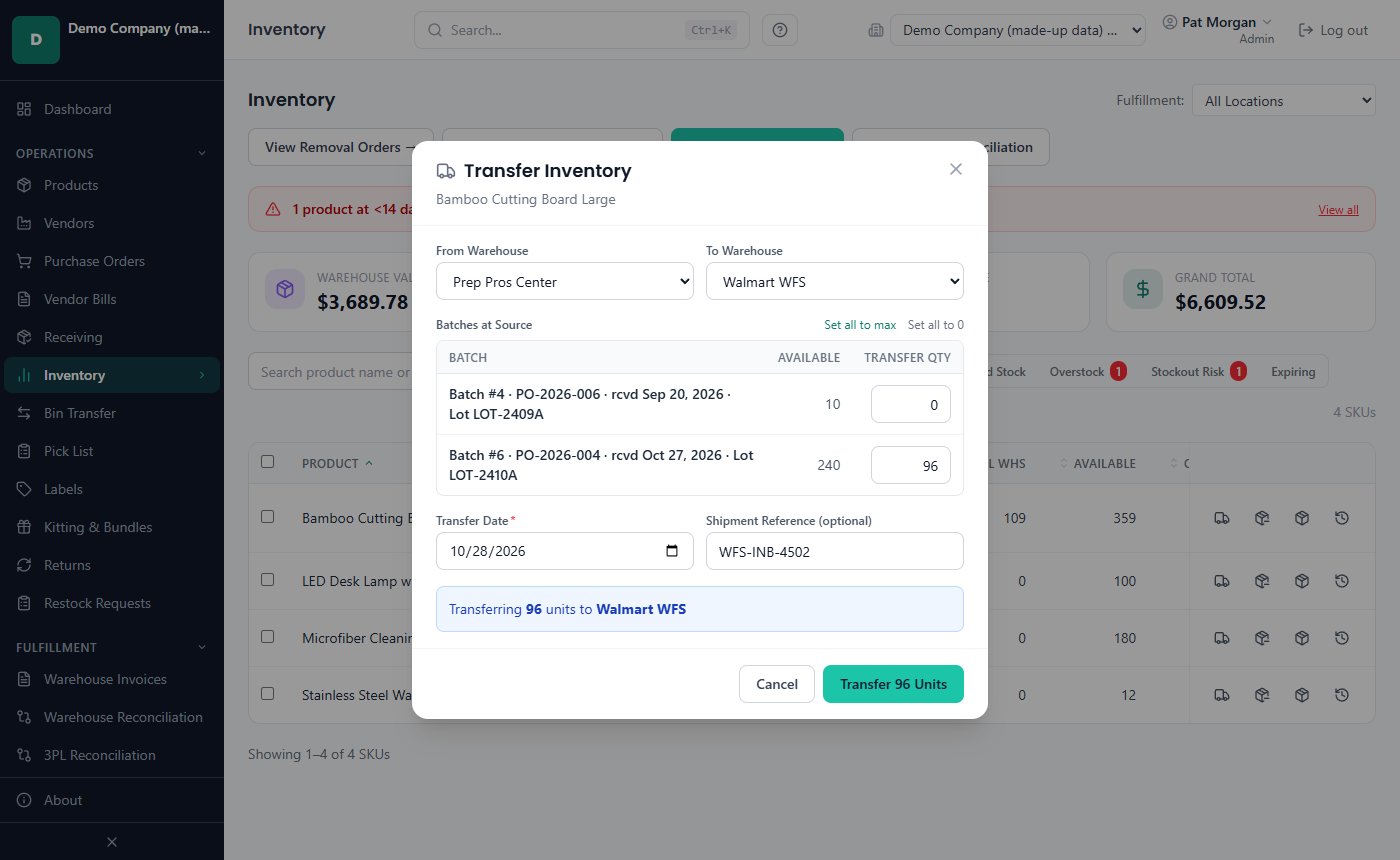
Task: Click transfer truck icon in Bamboo Cutting row
Action: (1222, 518)
